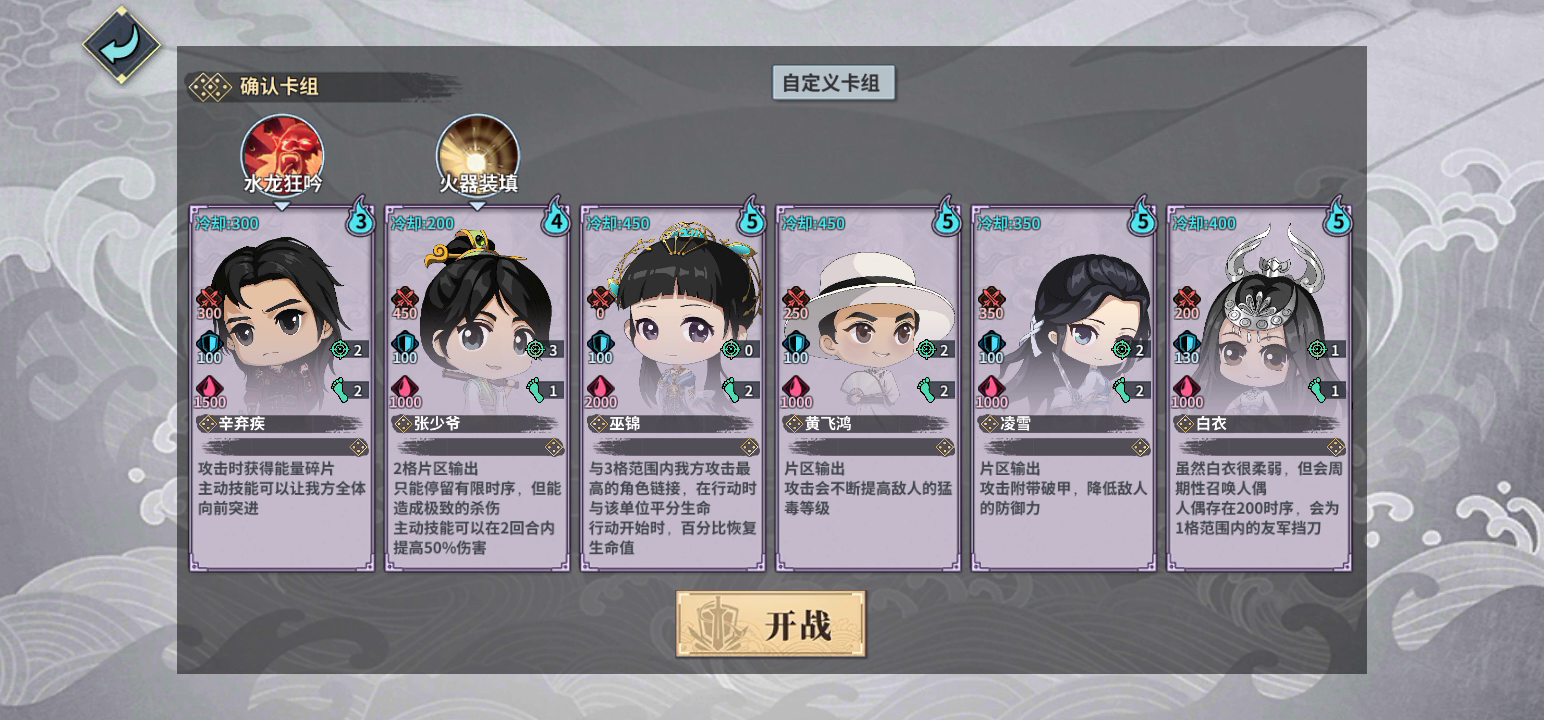Viewport: 1544px width, 720px height.
Task: Click 辛弃疾's red attack swords icon
Action: pos(209,298)
